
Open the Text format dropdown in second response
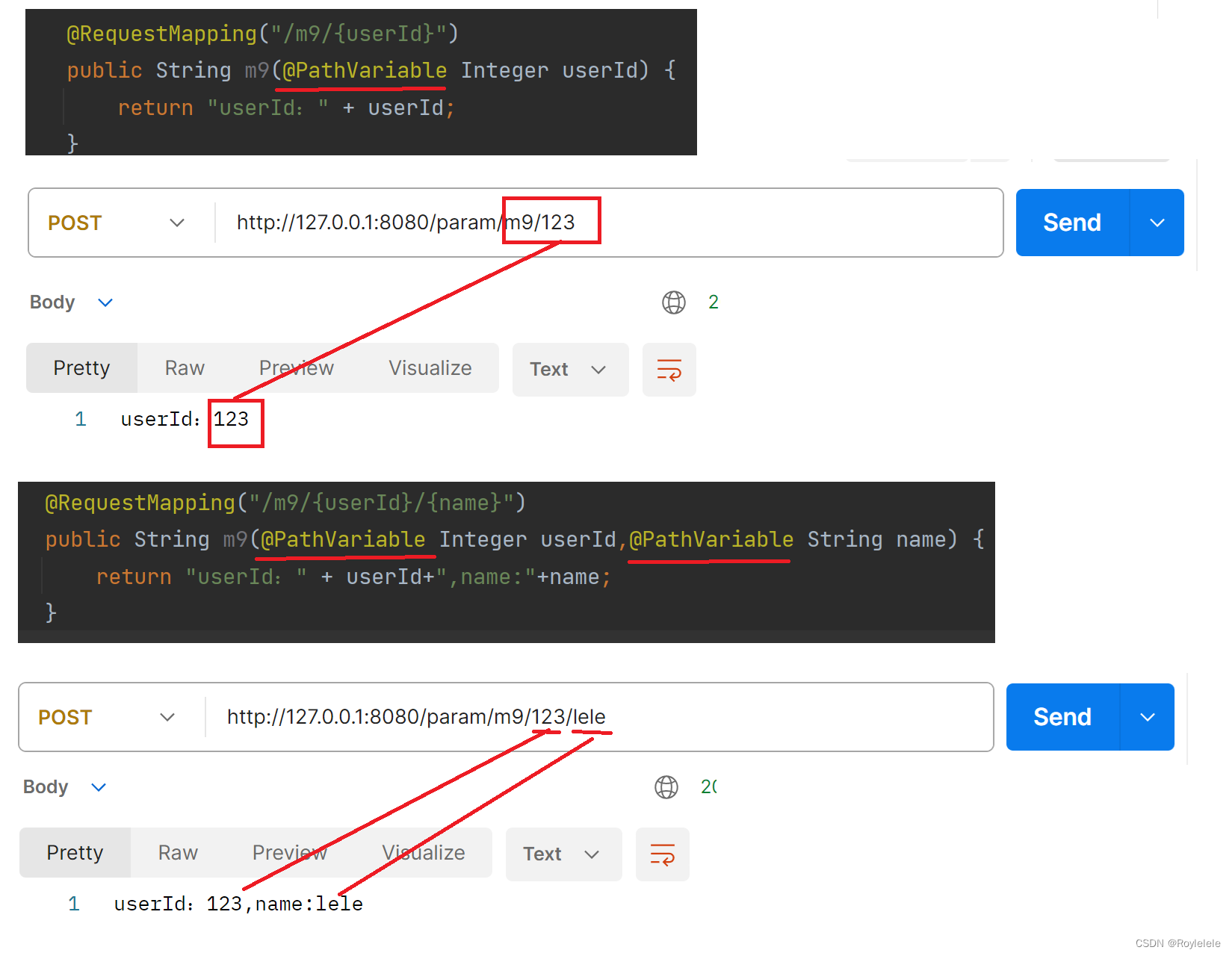(563, 854)
